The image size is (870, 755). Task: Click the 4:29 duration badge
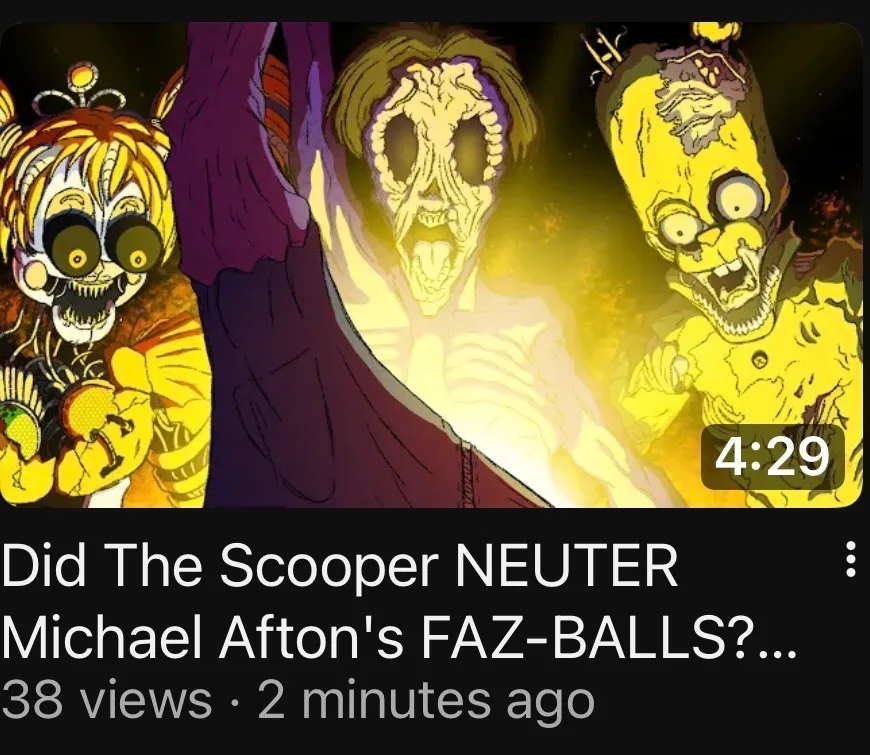point(772,457)
